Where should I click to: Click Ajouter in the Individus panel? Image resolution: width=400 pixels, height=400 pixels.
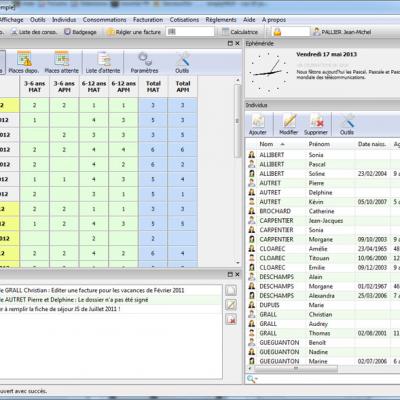coord(258,124)
